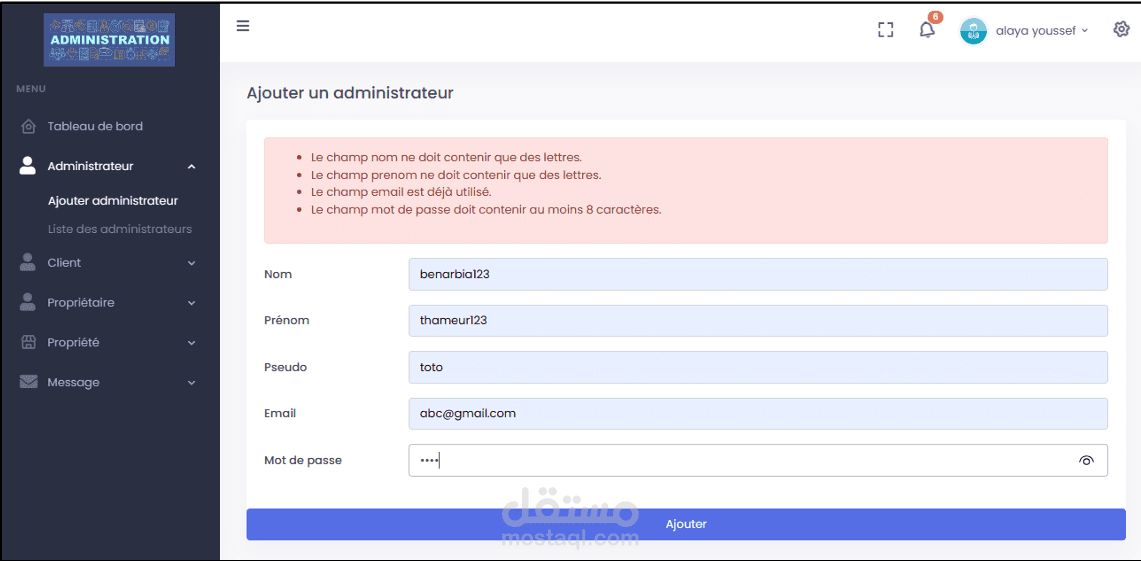Image resolution: width=1141 pixels, height=561 pixels.
Task: Toggle the hamburger sidebar menu icon
Action: [x=243, y=26]
